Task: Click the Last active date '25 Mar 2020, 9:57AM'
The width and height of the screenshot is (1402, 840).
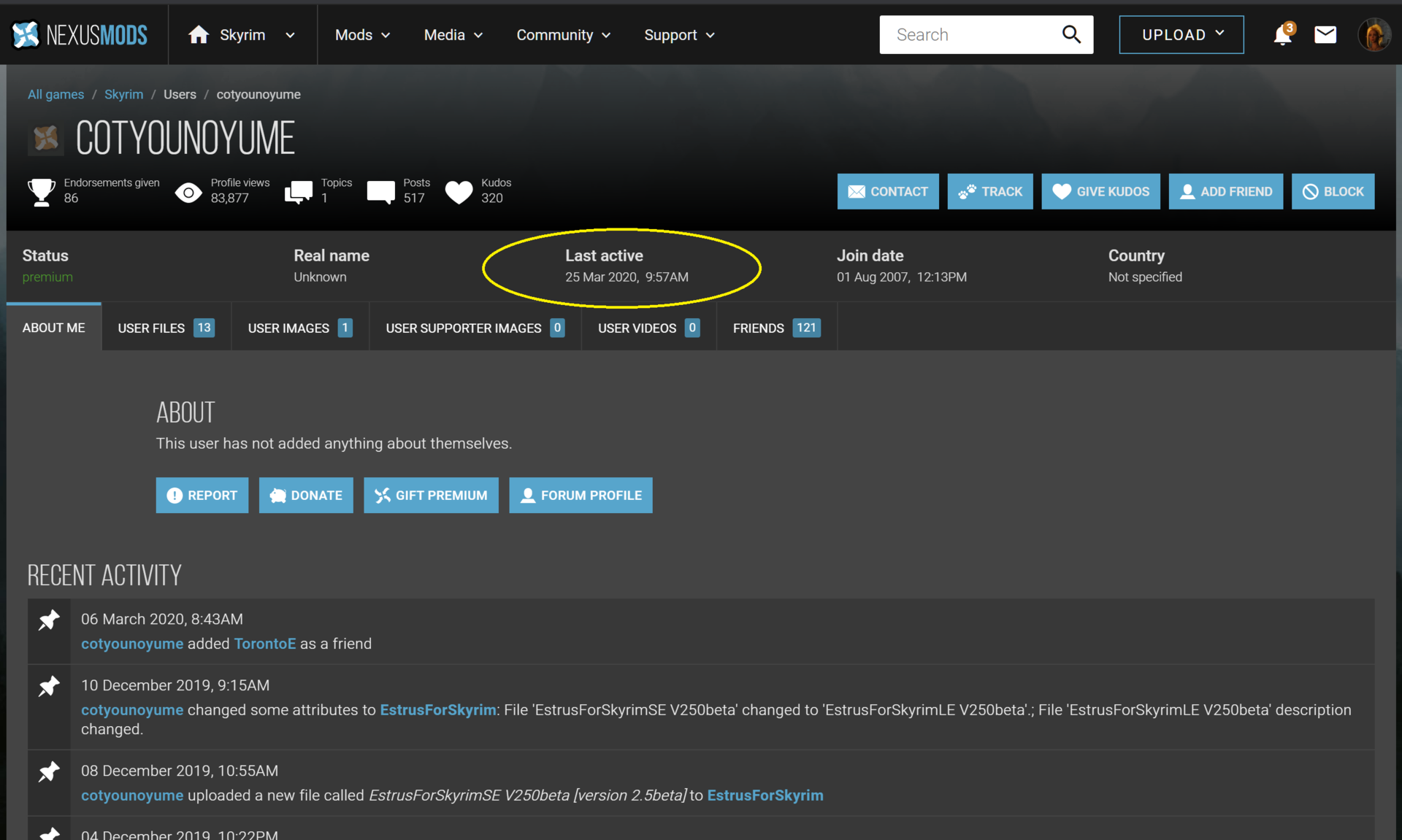Action: click(x=627, y=277)
